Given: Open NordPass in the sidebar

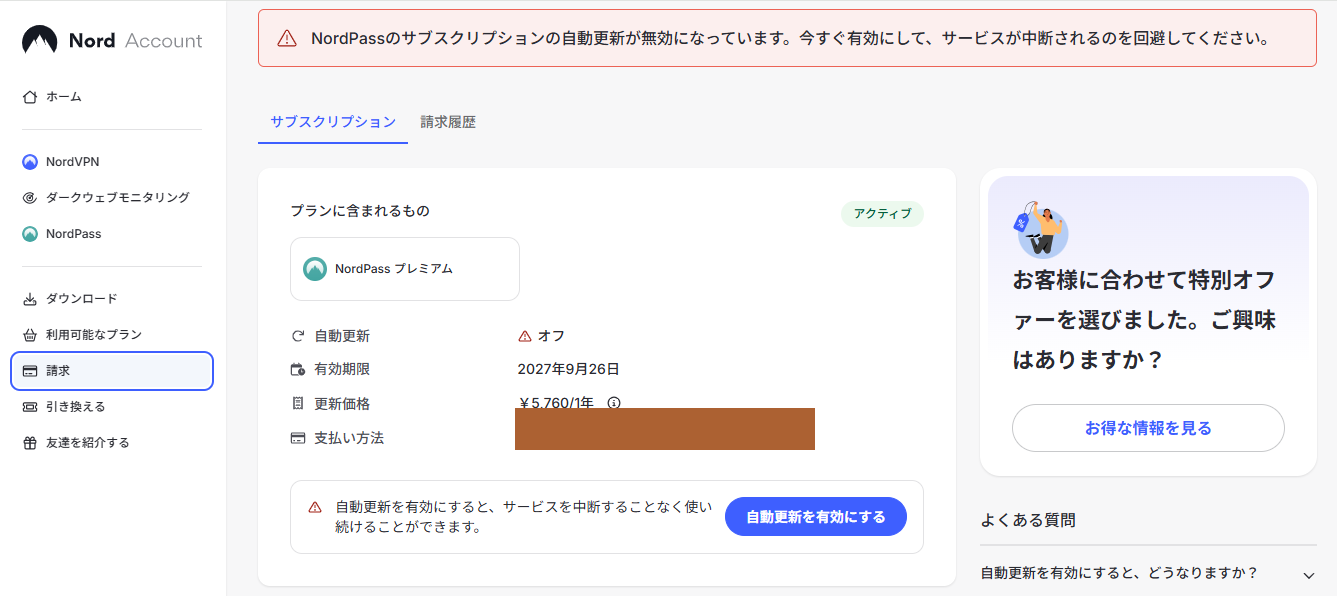Looking at the screenshot, I should (x=112, y=234).
